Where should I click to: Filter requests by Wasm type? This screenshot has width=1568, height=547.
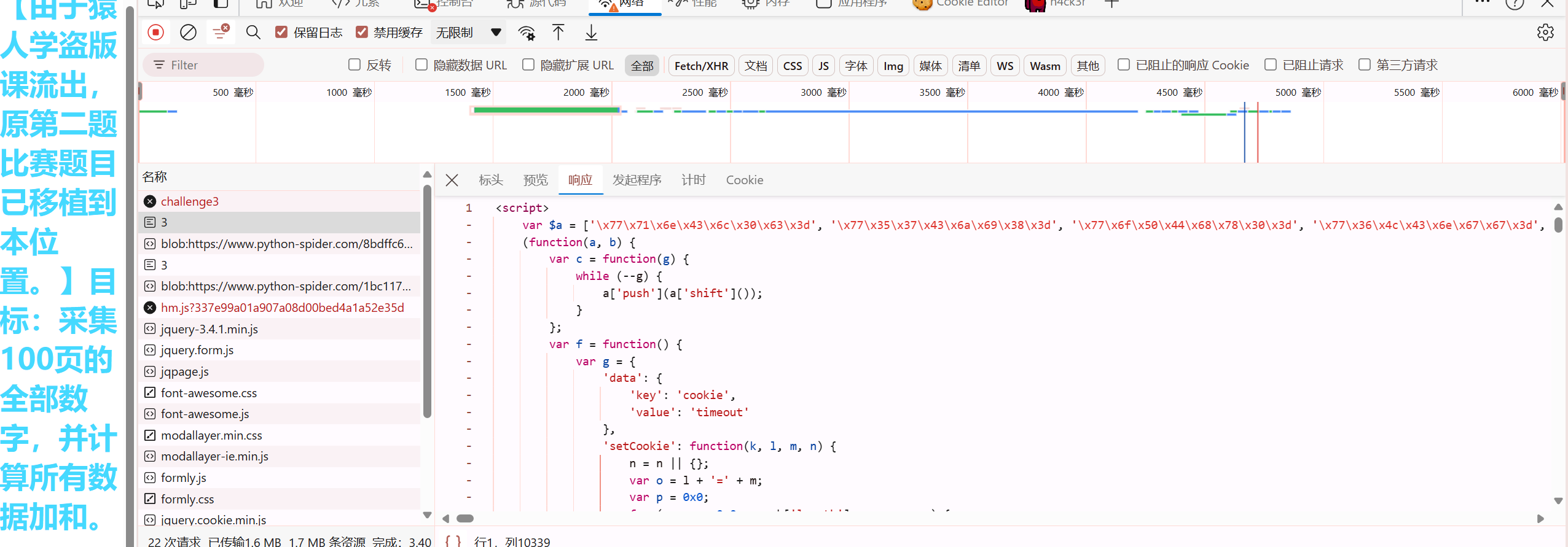1045,66
